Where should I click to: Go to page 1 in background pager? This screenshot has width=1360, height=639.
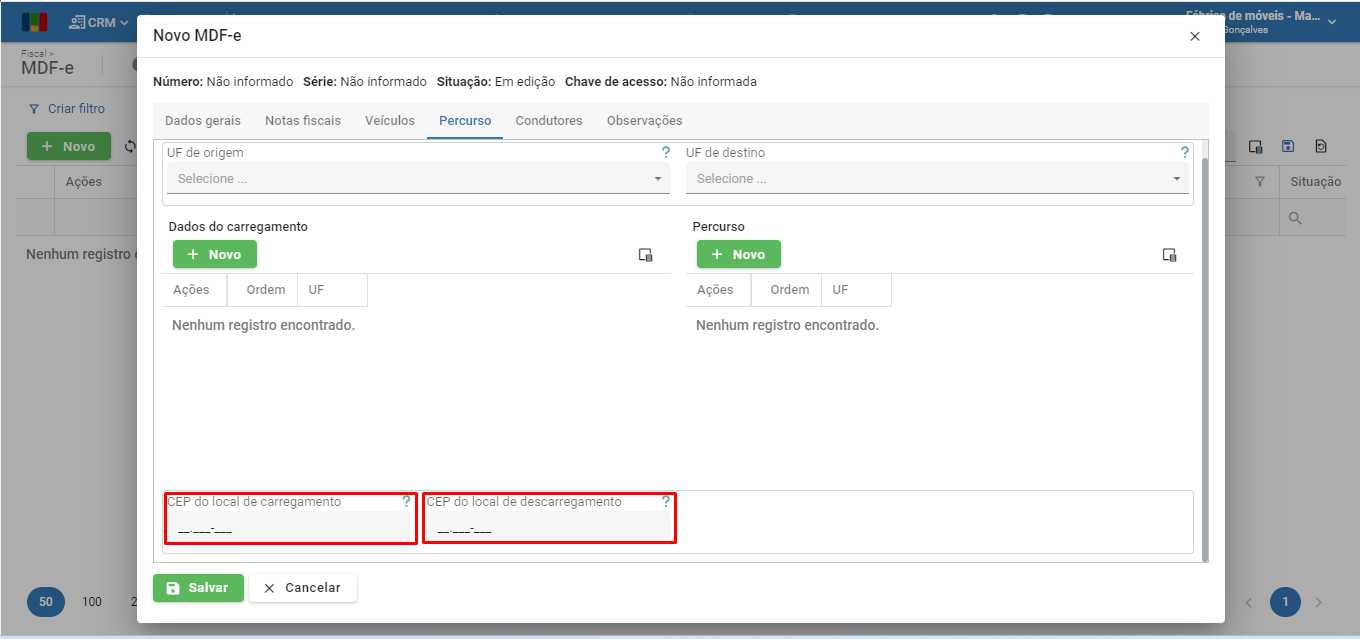click(x=1285, y=602)
